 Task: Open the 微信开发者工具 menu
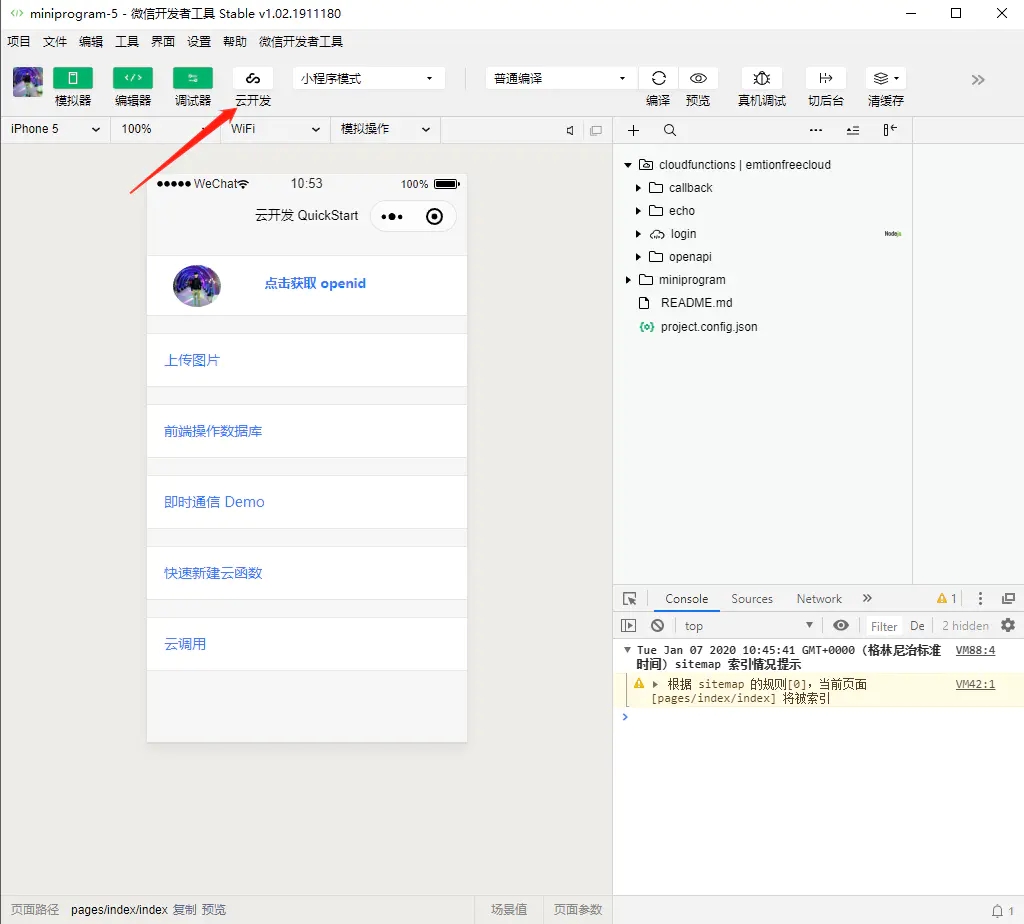tap(300, 42)
